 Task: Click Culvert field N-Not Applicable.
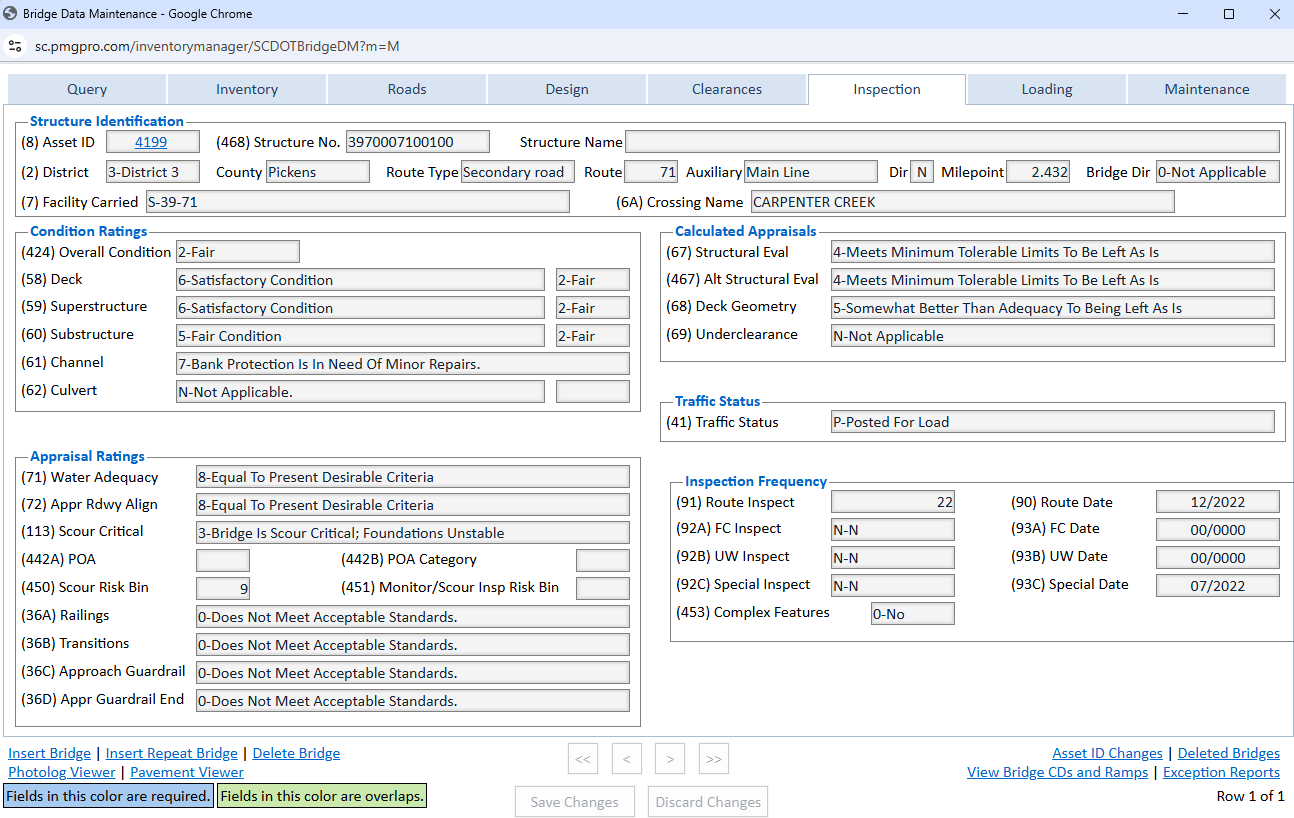[x=360, y=392]
